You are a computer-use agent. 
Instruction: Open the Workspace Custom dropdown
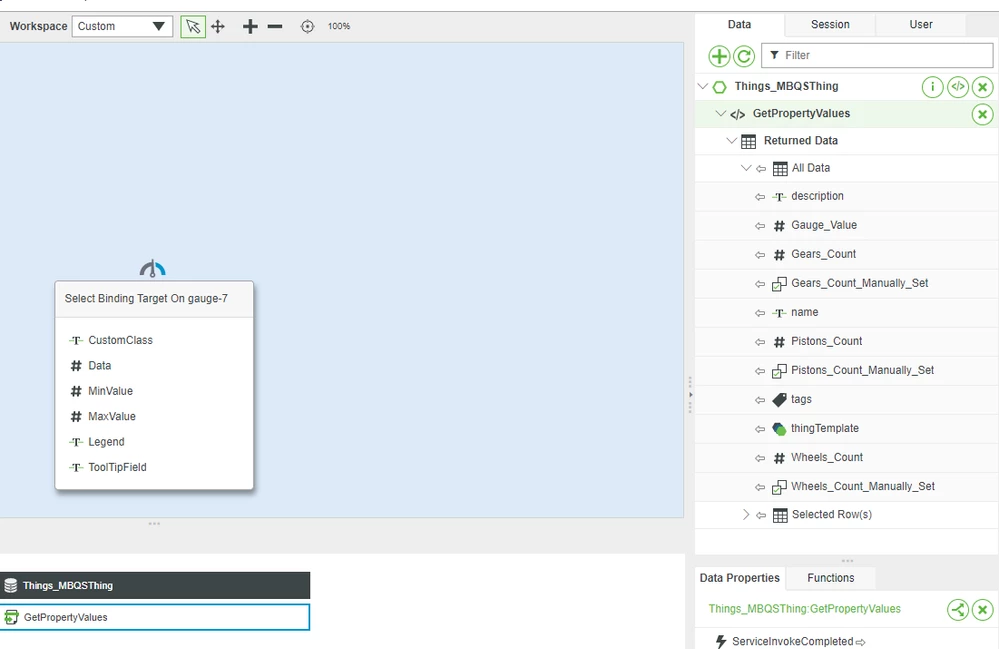coord(122,27)
